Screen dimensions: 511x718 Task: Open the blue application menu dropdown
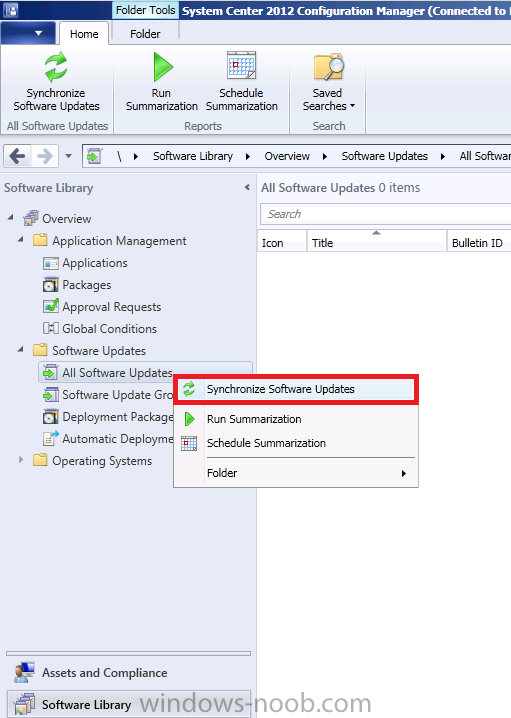click(28, 33)
